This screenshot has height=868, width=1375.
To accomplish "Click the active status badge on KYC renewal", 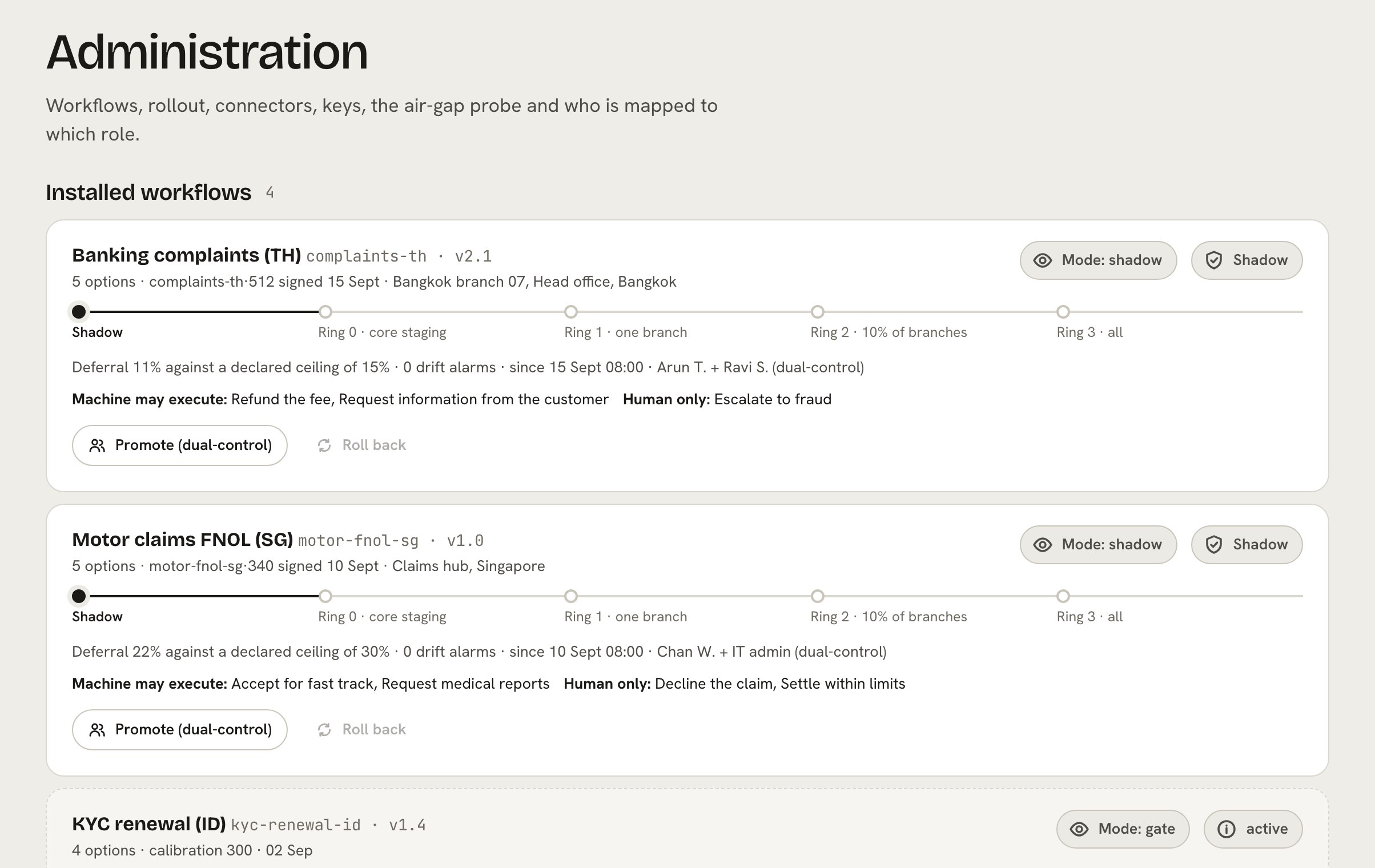I will tap(1253, 829).
